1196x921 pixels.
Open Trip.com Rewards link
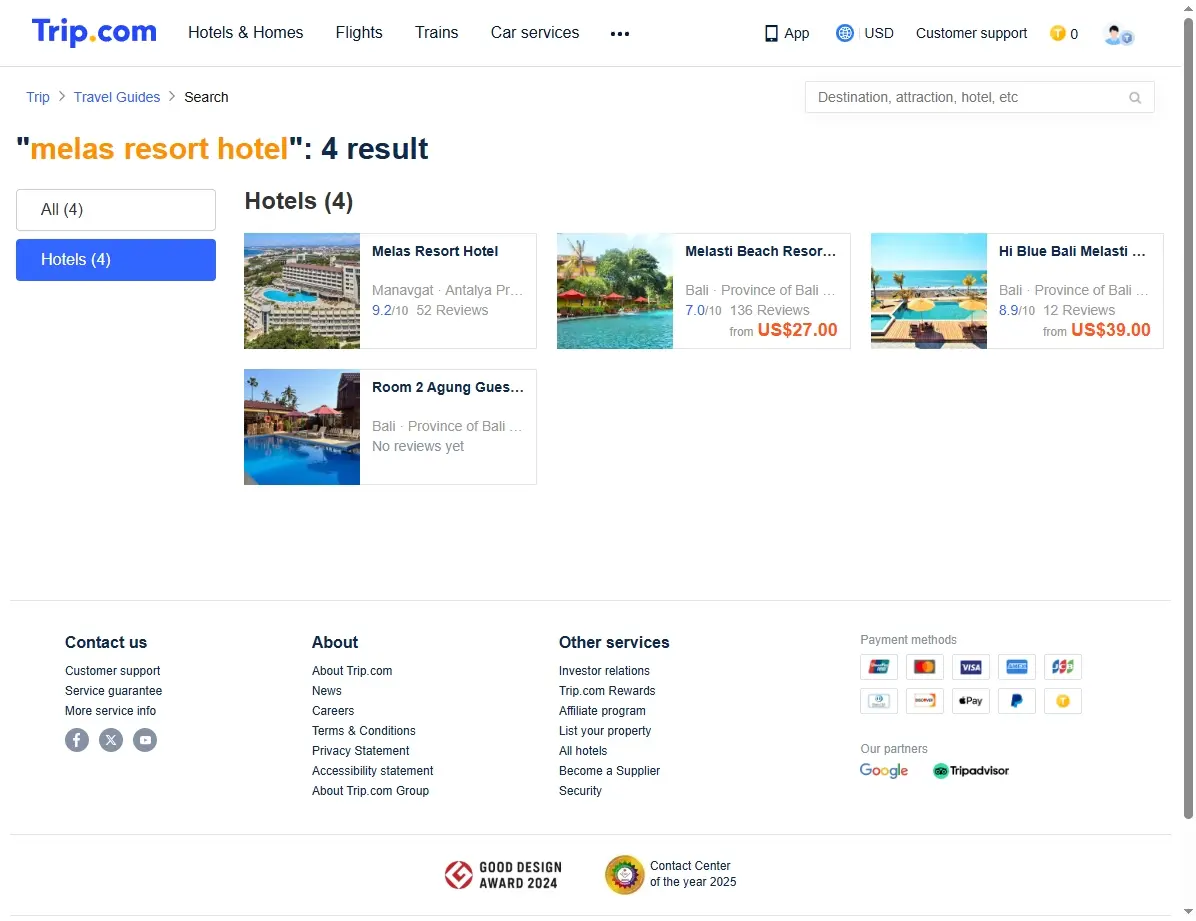[607, 691]
